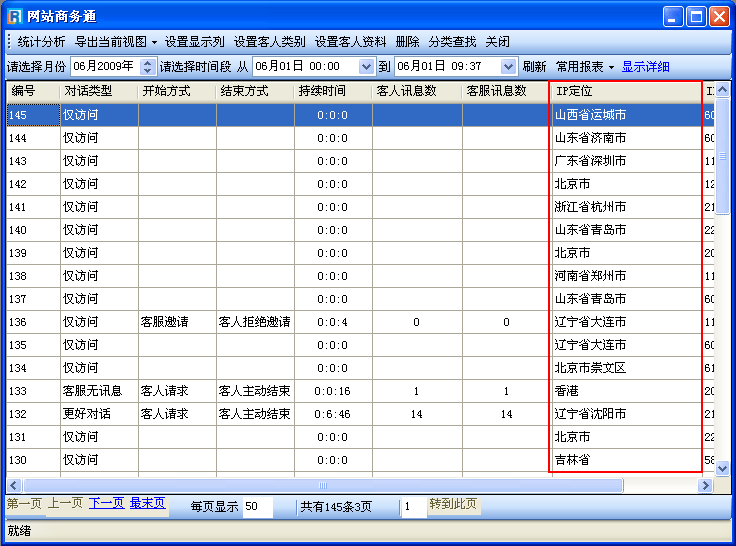Open the end time dropdown 06月01日 09:37
Screen dimensions: 736x546
tap(508, 67)
